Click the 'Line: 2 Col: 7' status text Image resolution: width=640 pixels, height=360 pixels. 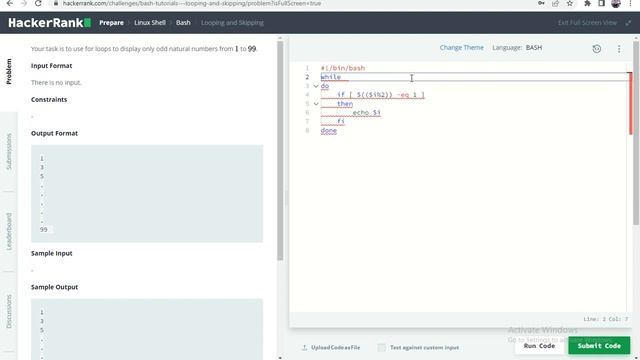(x=605, y=319)
